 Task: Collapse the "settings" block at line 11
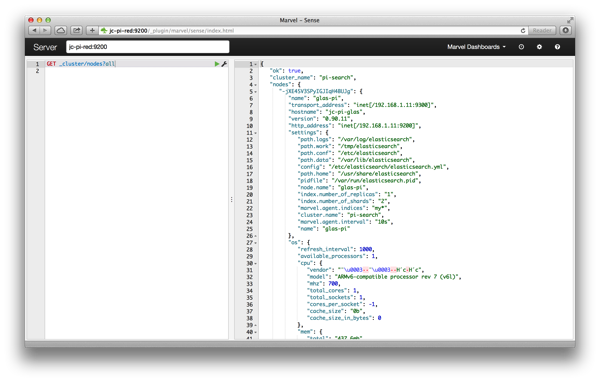click(x=256, y=133)
